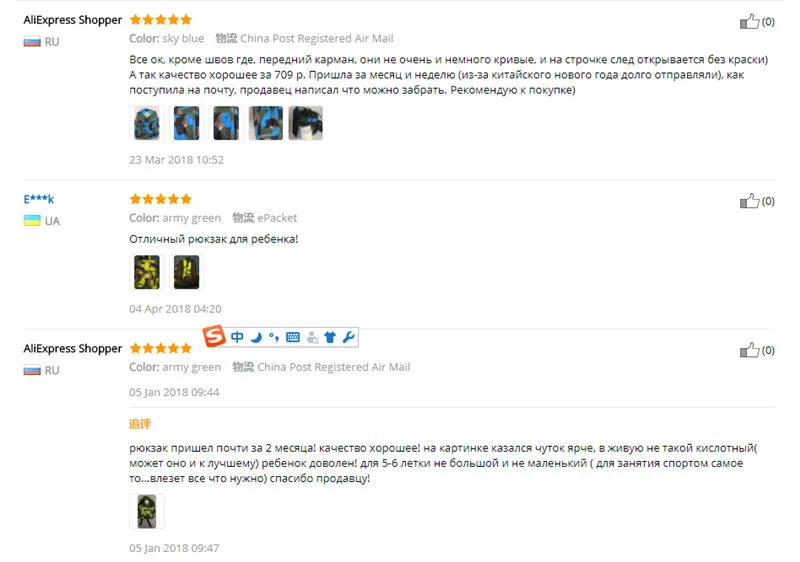Open skin shirt icon in IME toolbar
Image resolution: width=800 pixels, height=562 pixels.
[x=330, y=337]
